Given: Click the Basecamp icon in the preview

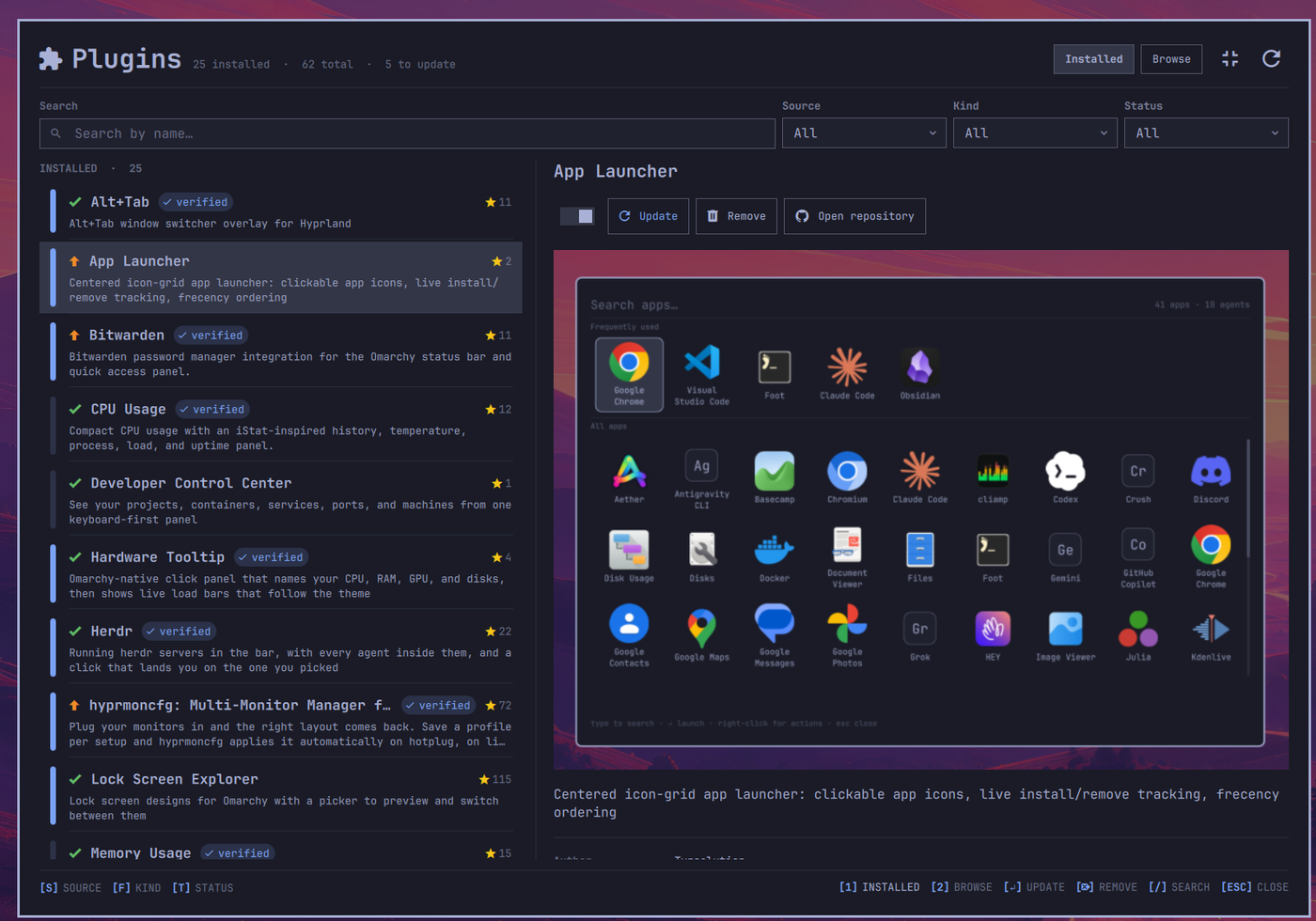Looking at the screenshot, I should coord(775,471).
